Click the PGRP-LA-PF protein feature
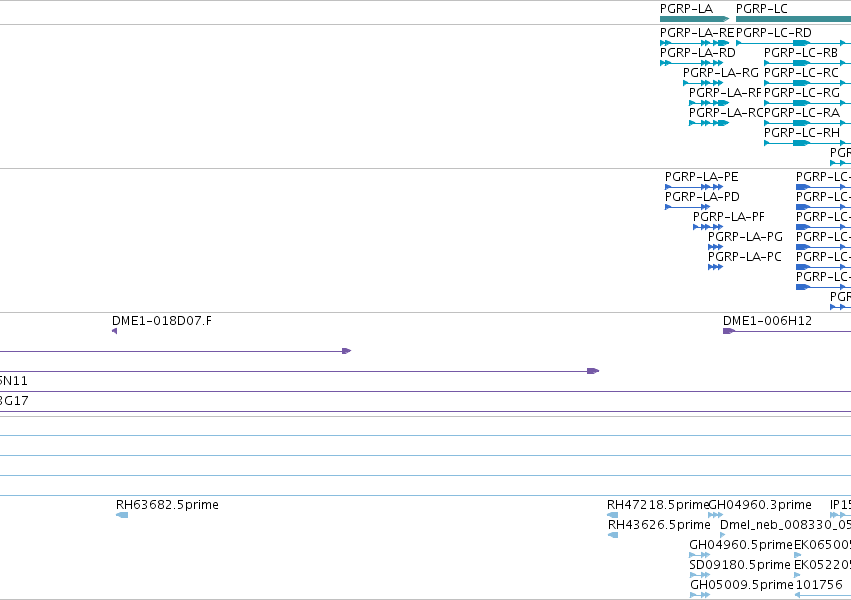This screenshot has width=851, height=600. [708, 227]
